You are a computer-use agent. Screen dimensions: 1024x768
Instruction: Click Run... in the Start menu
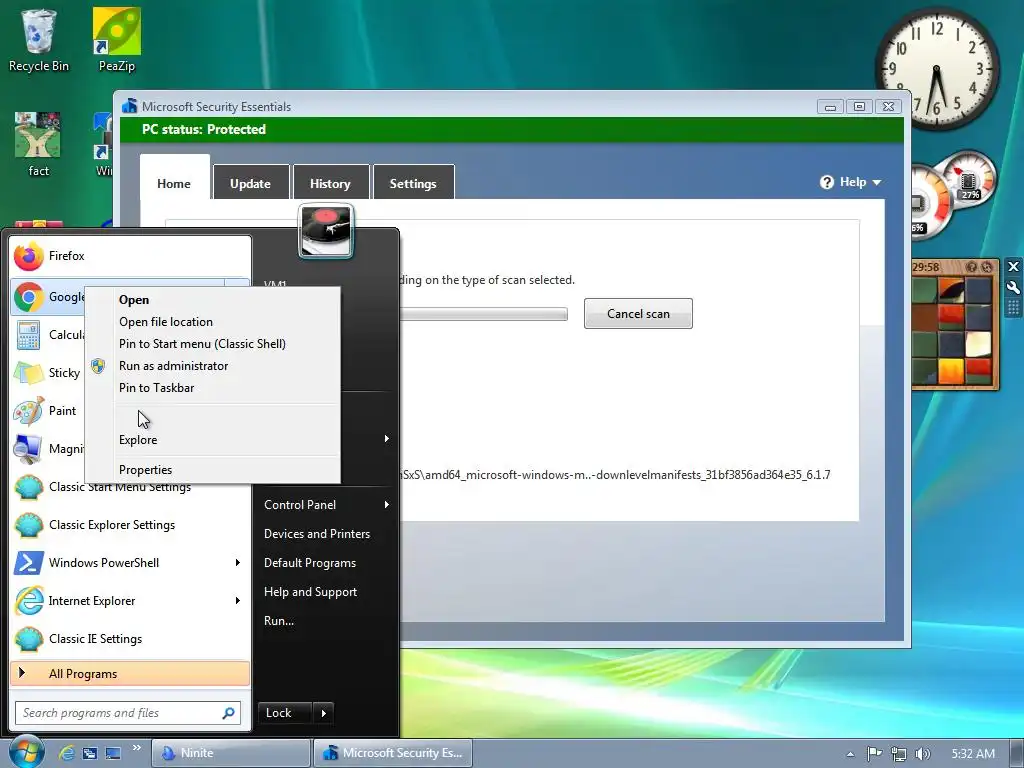click(327, 621)
